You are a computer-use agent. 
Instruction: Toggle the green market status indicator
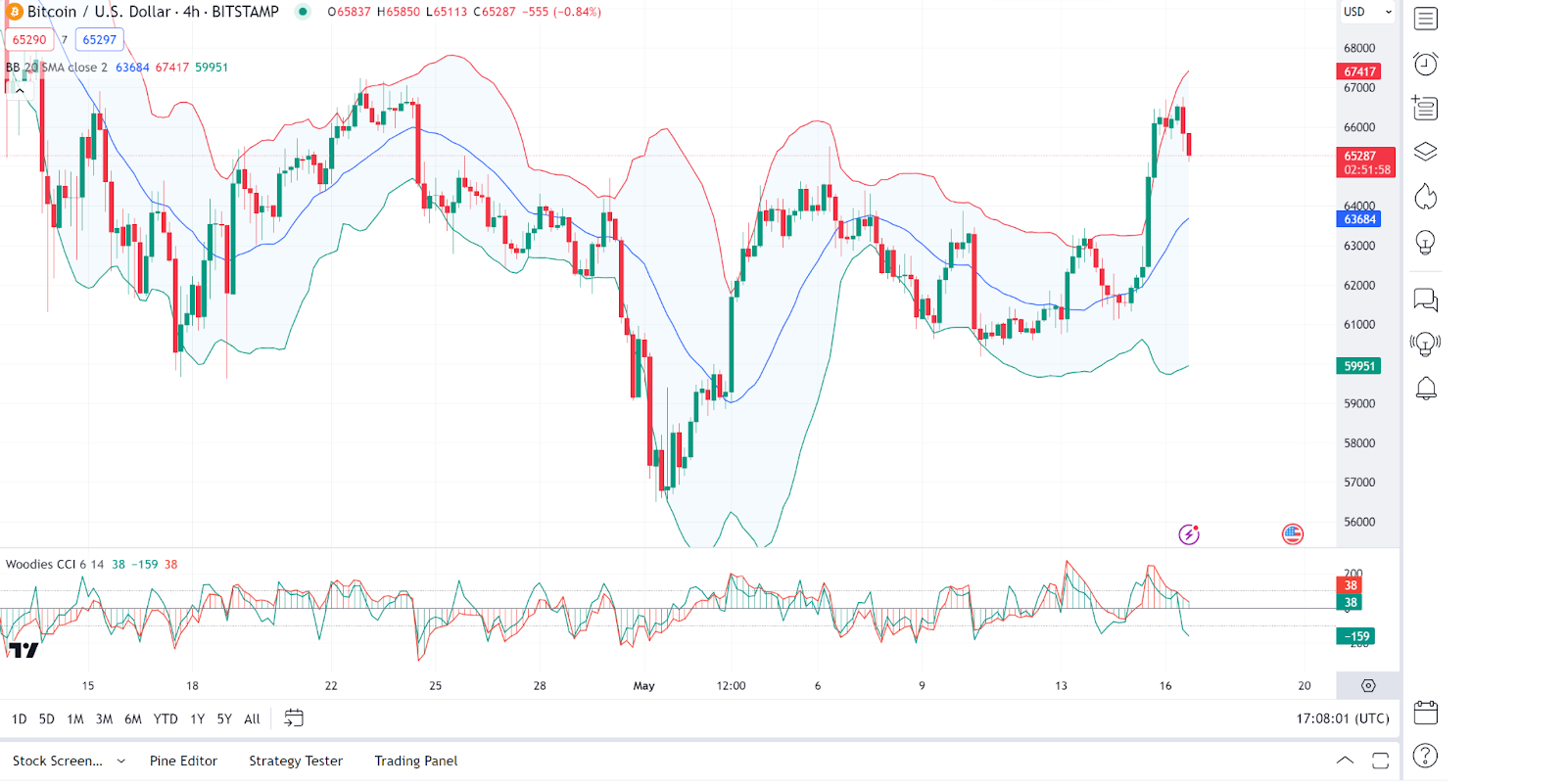303,12
